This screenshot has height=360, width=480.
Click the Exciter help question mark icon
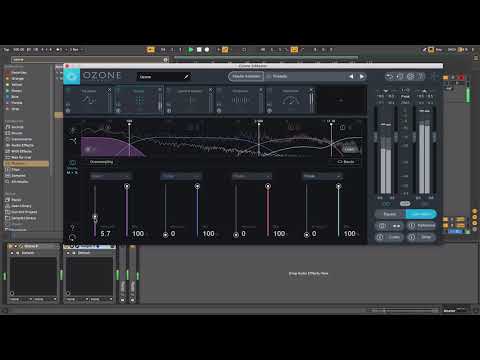pyautogui.click(x=72, y=228)
